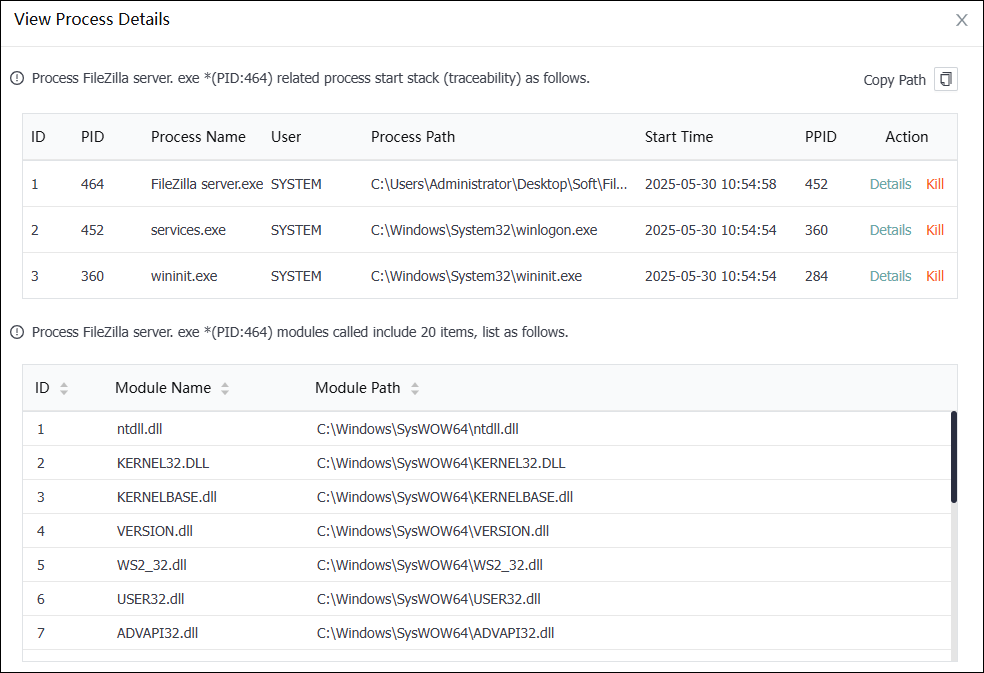Kill the FileZilla server.exe process
This screenshot has width=984, height=673.
point(934,184)
